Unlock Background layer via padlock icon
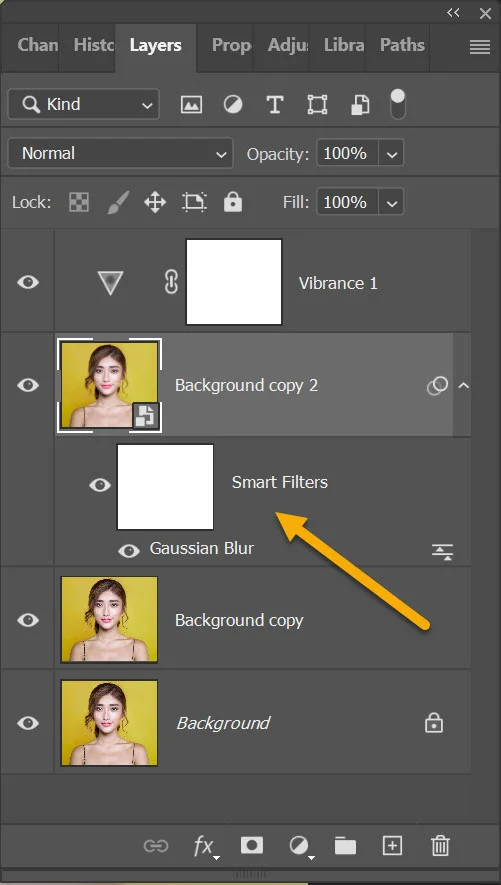This screenshot has width=501, height=885. pyautogui.click(x=434, y=724)
